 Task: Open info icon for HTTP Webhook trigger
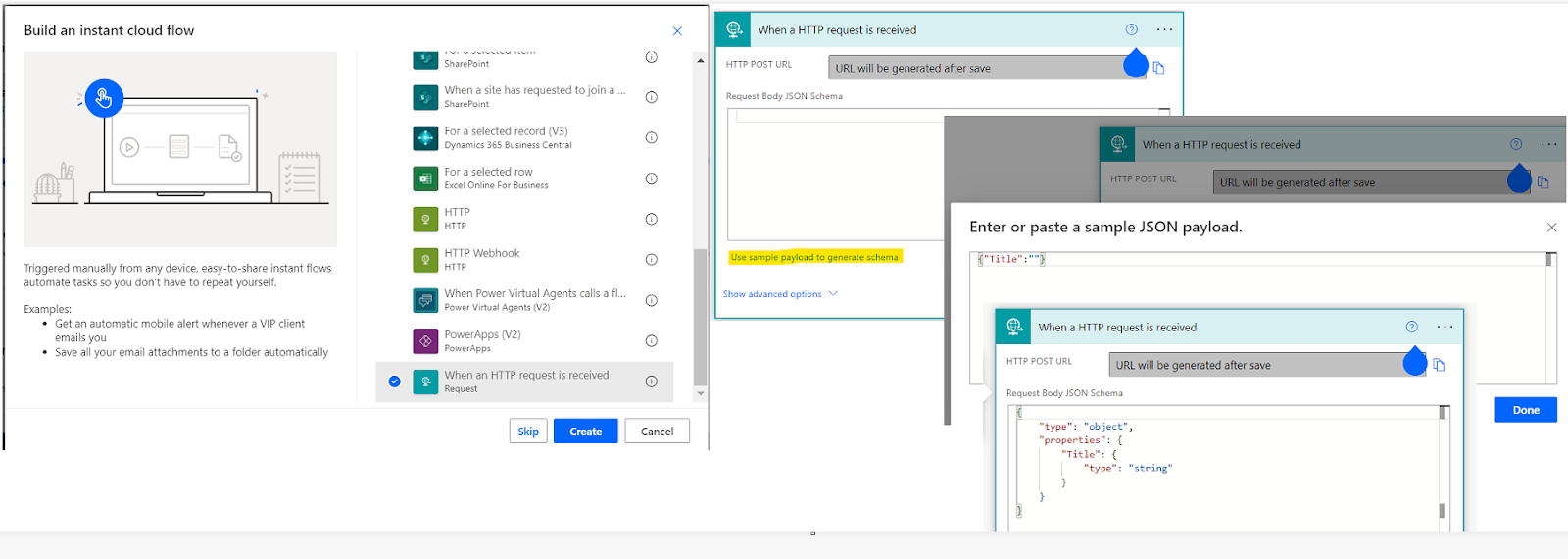pos(651,260)
